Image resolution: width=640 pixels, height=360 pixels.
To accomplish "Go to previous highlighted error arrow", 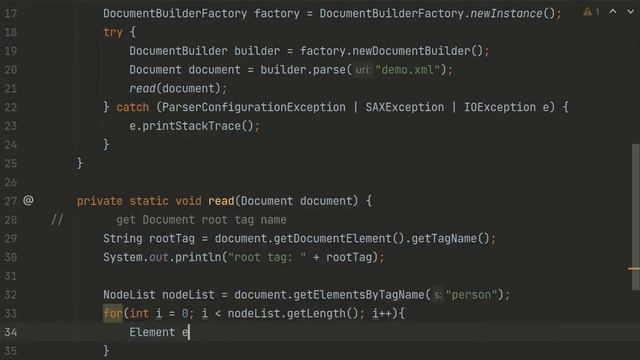I will pos(613,12).
